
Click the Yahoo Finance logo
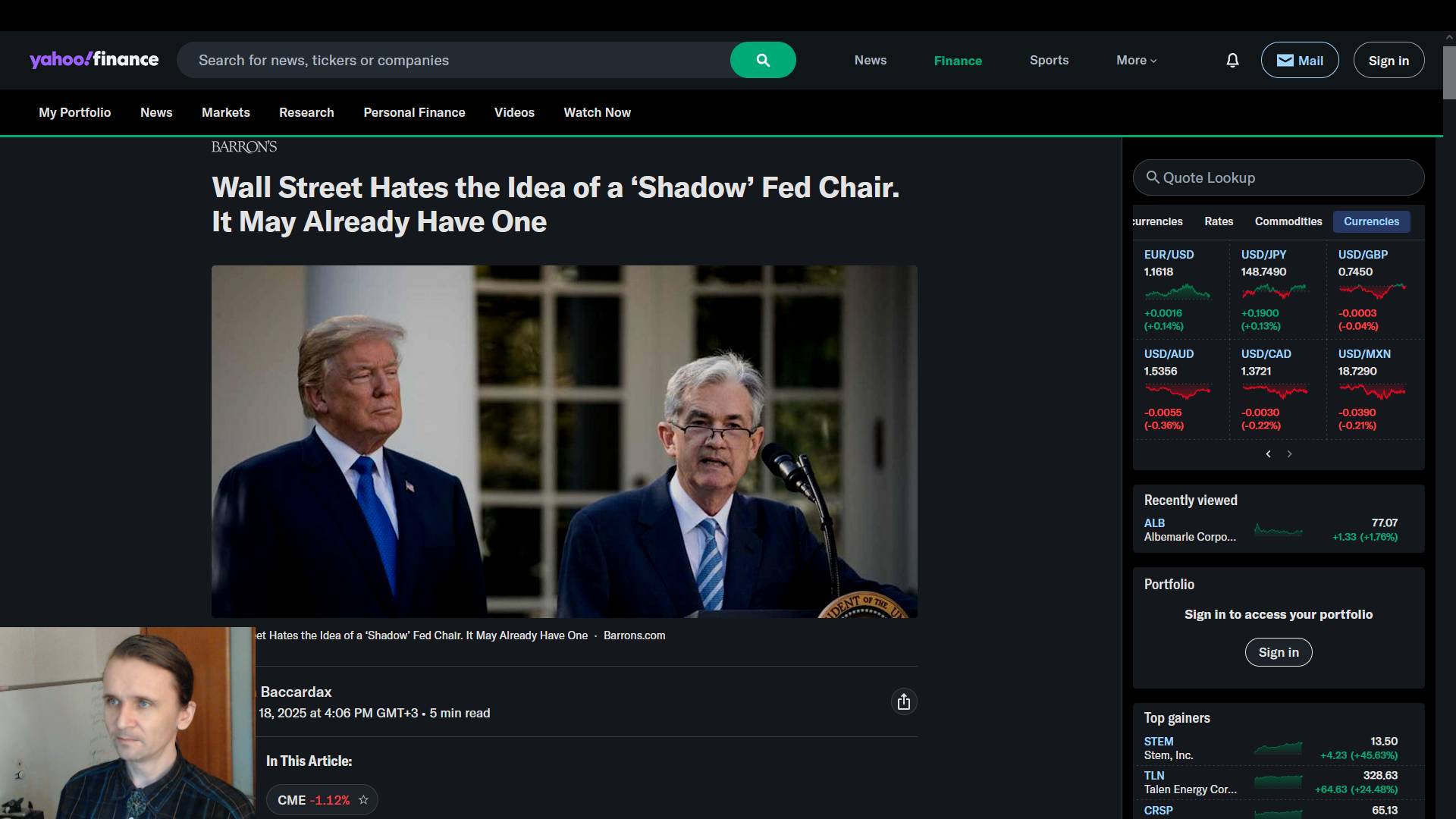pyautogui.click(x=94, y=59)
